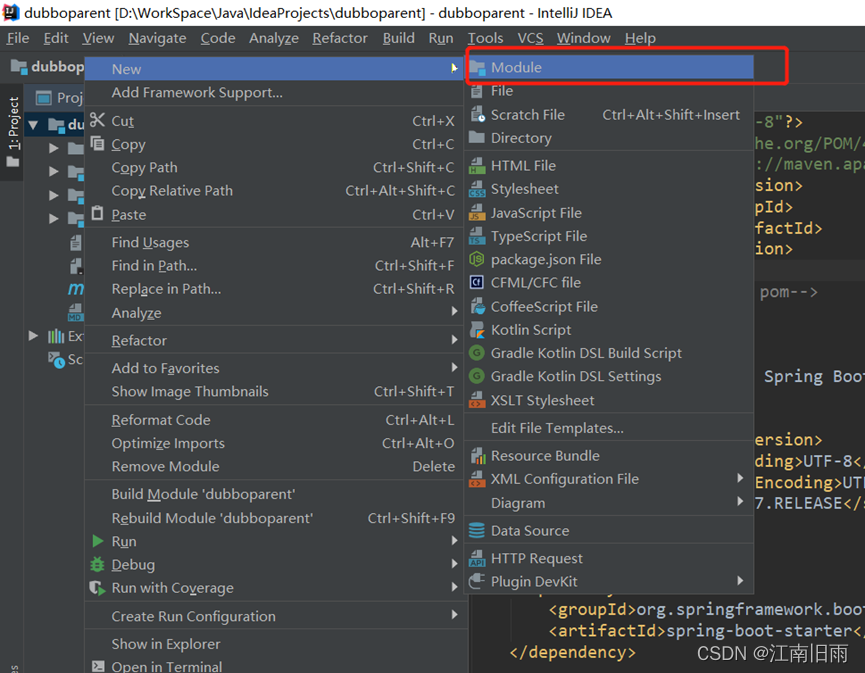Select Copy Relative Path entry
The image size is (865, 673).
tap(274, 190)
